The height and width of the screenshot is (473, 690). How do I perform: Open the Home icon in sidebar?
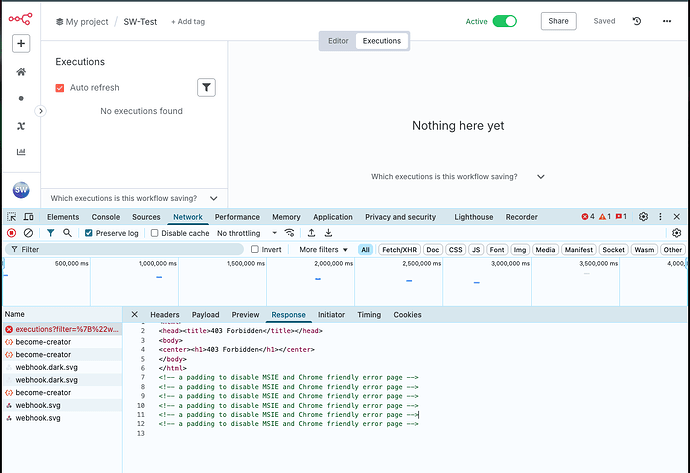pyautogui.click(x=21, y=72)
